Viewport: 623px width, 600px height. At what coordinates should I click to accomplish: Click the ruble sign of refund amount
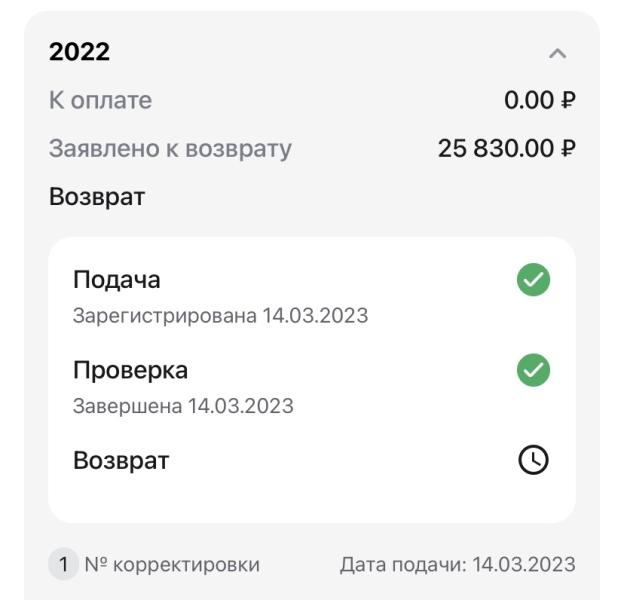(568, 149)
